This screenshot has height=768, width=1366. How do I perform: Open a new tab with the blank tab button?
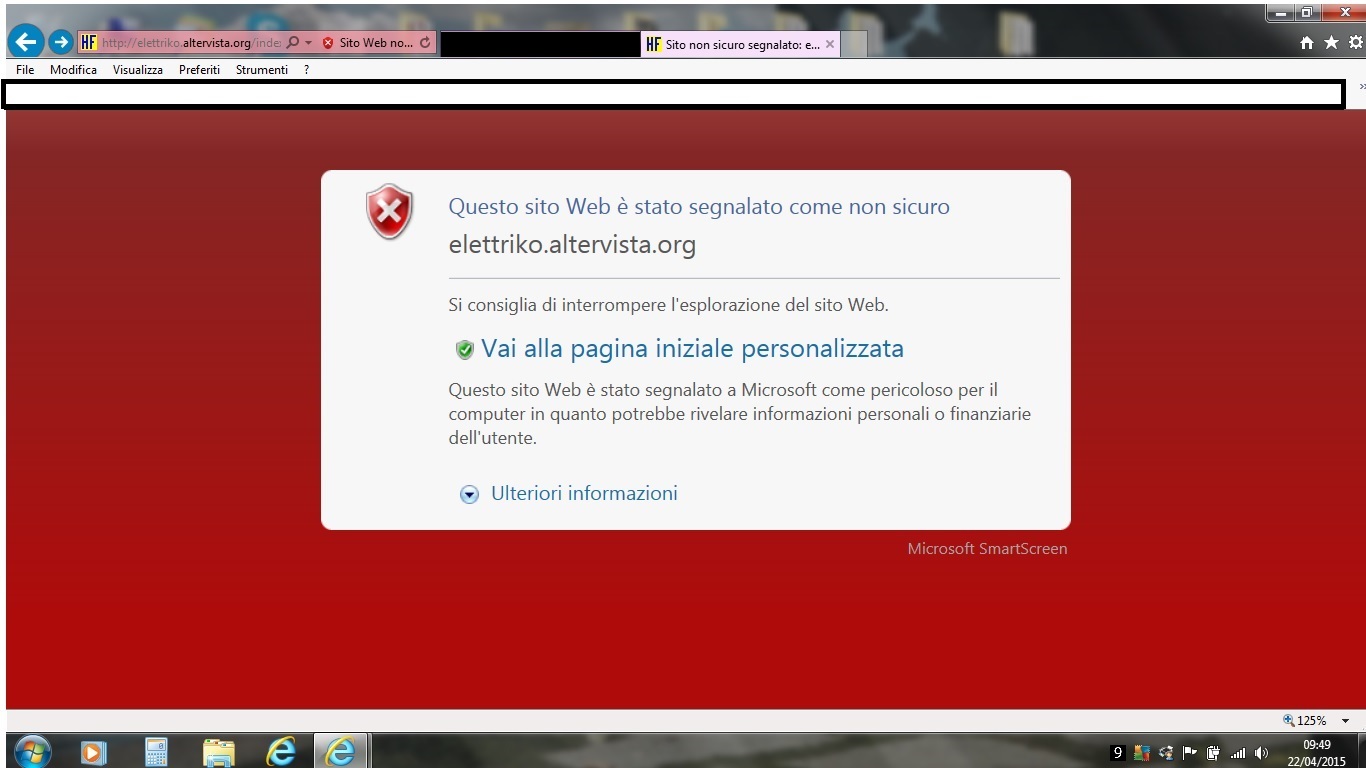click(x=854, y=44)
